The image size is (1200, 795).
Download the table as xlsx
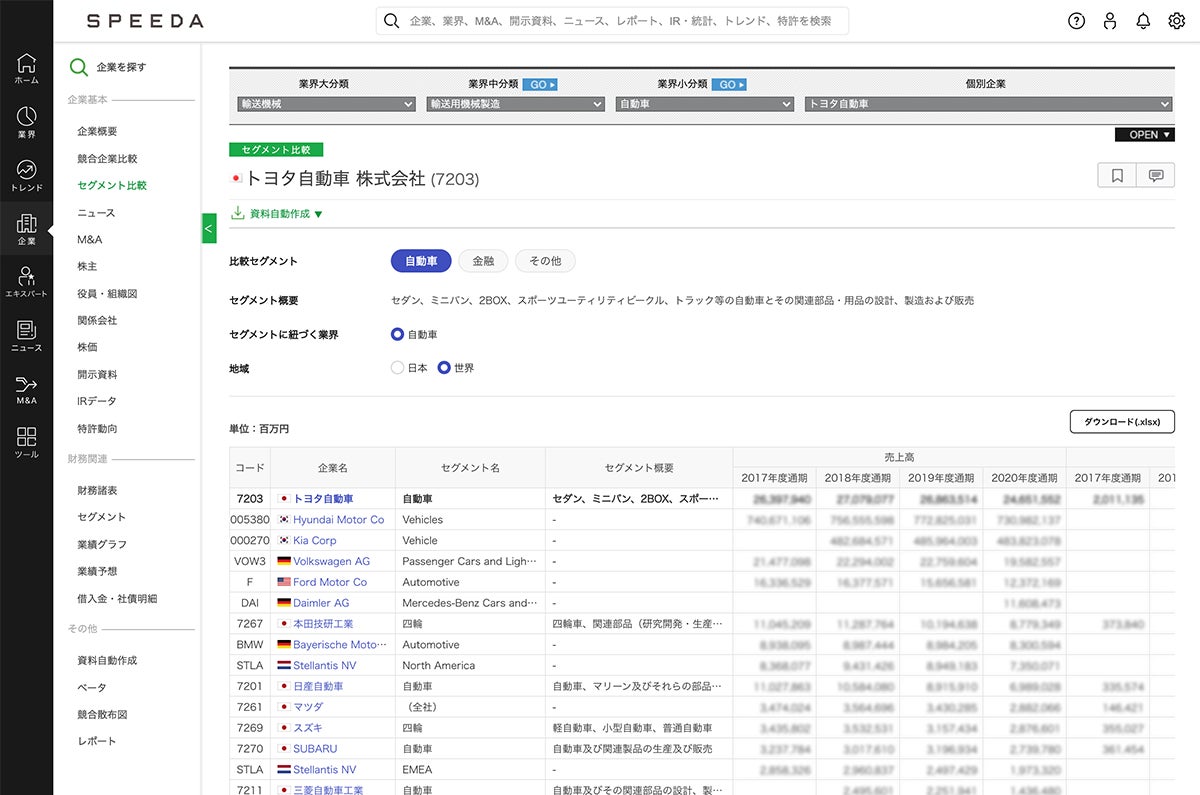1122,422
